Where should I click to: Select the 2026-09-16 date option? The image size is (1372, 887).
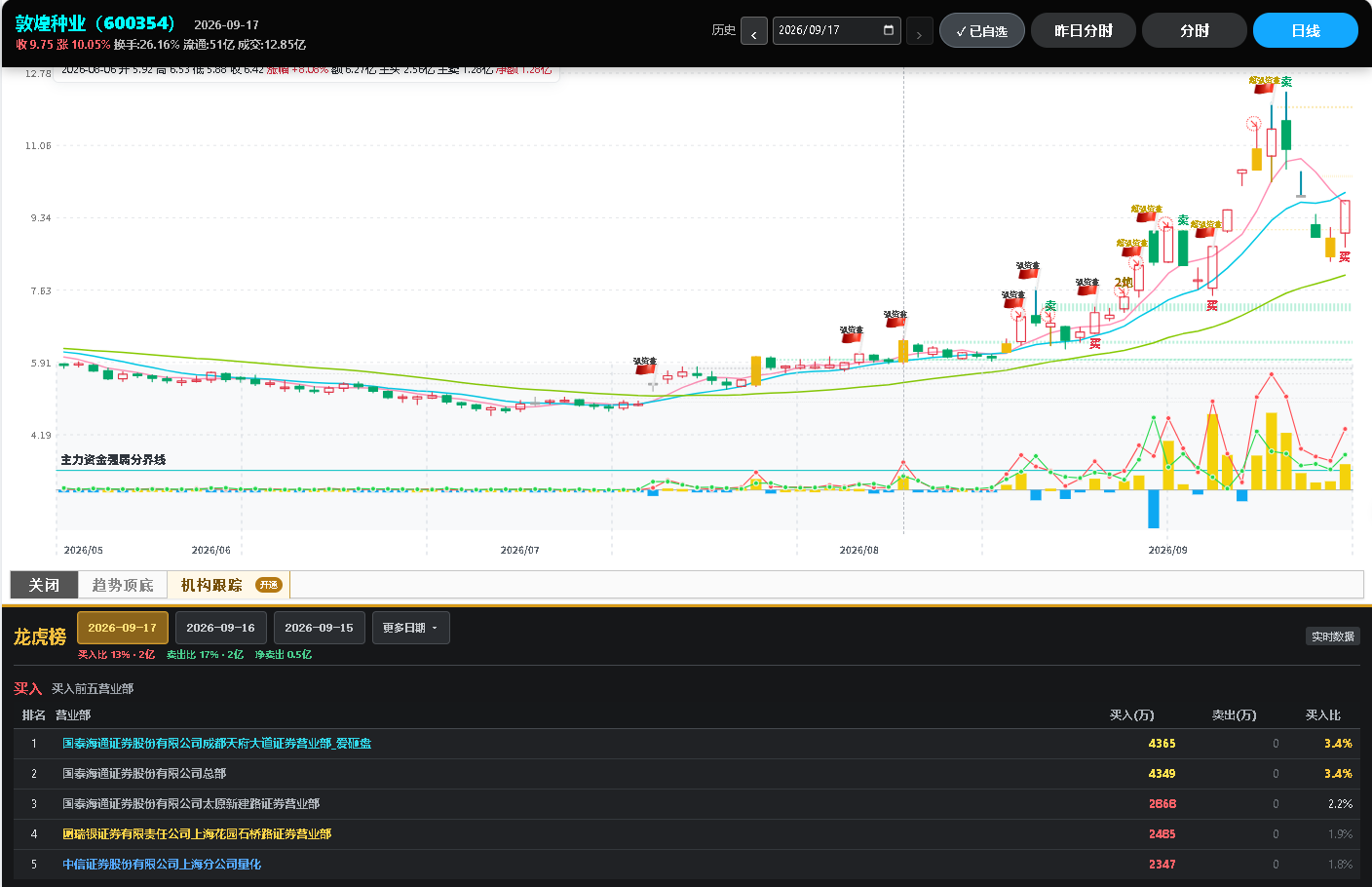(220, 628)
